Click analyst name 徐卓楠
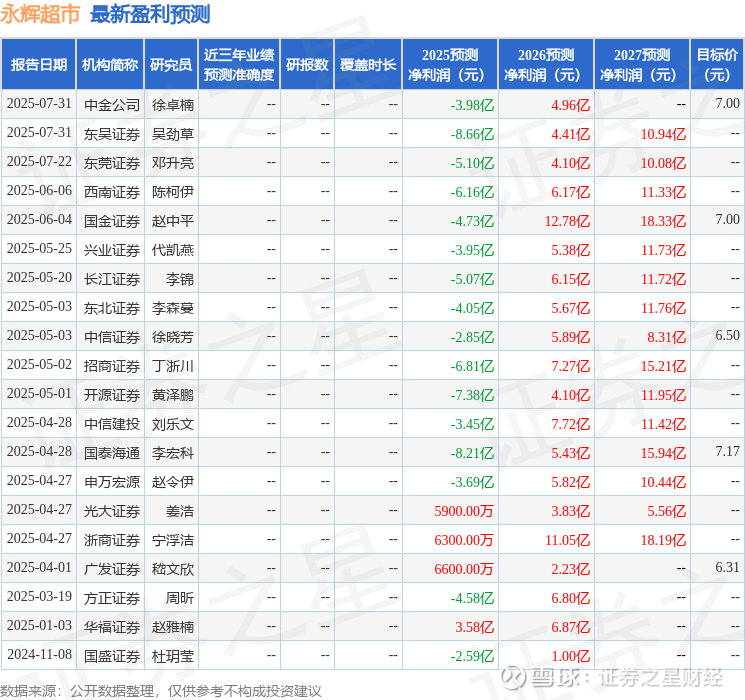This screenshot has height=700, width=745. pos(173,105)
